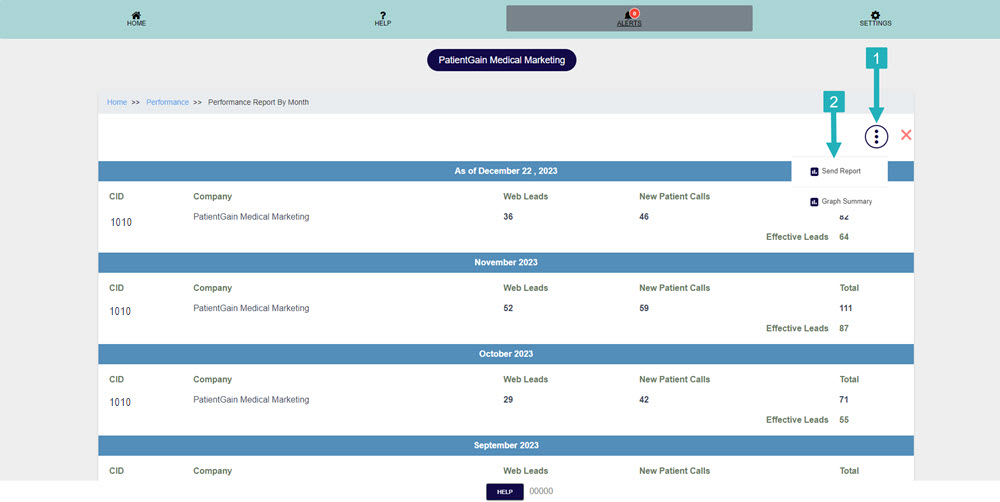
Task: Click Effective Leads value 87
Action: point(844,329)
